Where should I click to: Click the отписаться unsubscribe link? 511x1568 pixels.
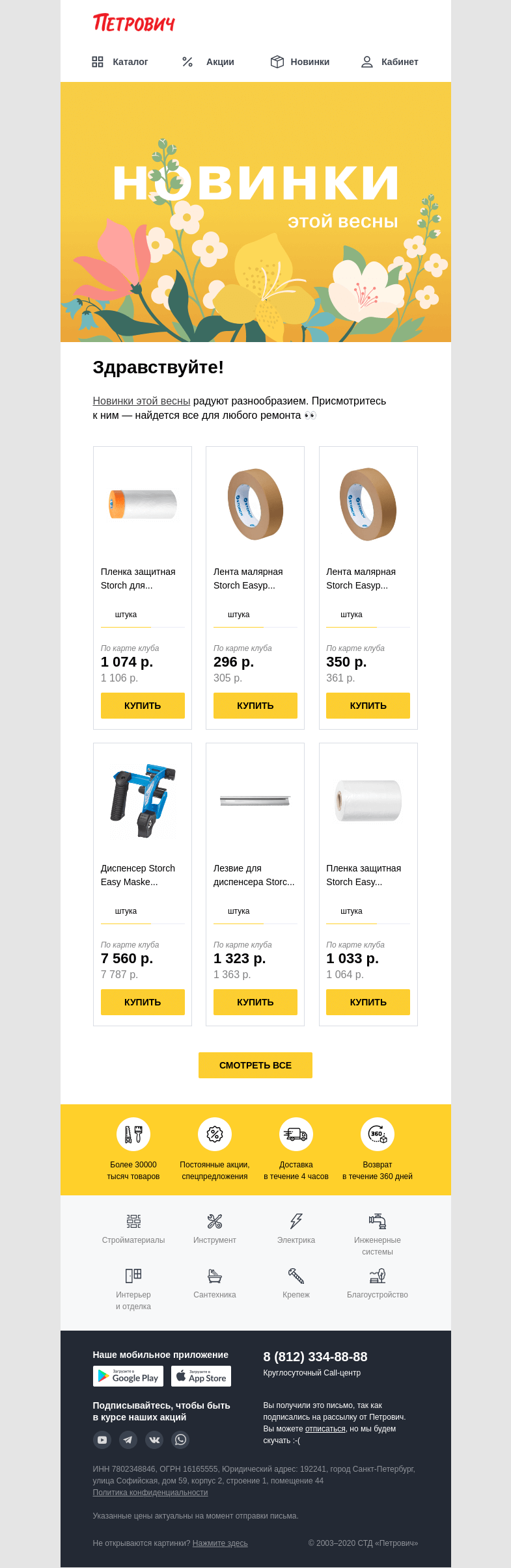point(325,1429)
